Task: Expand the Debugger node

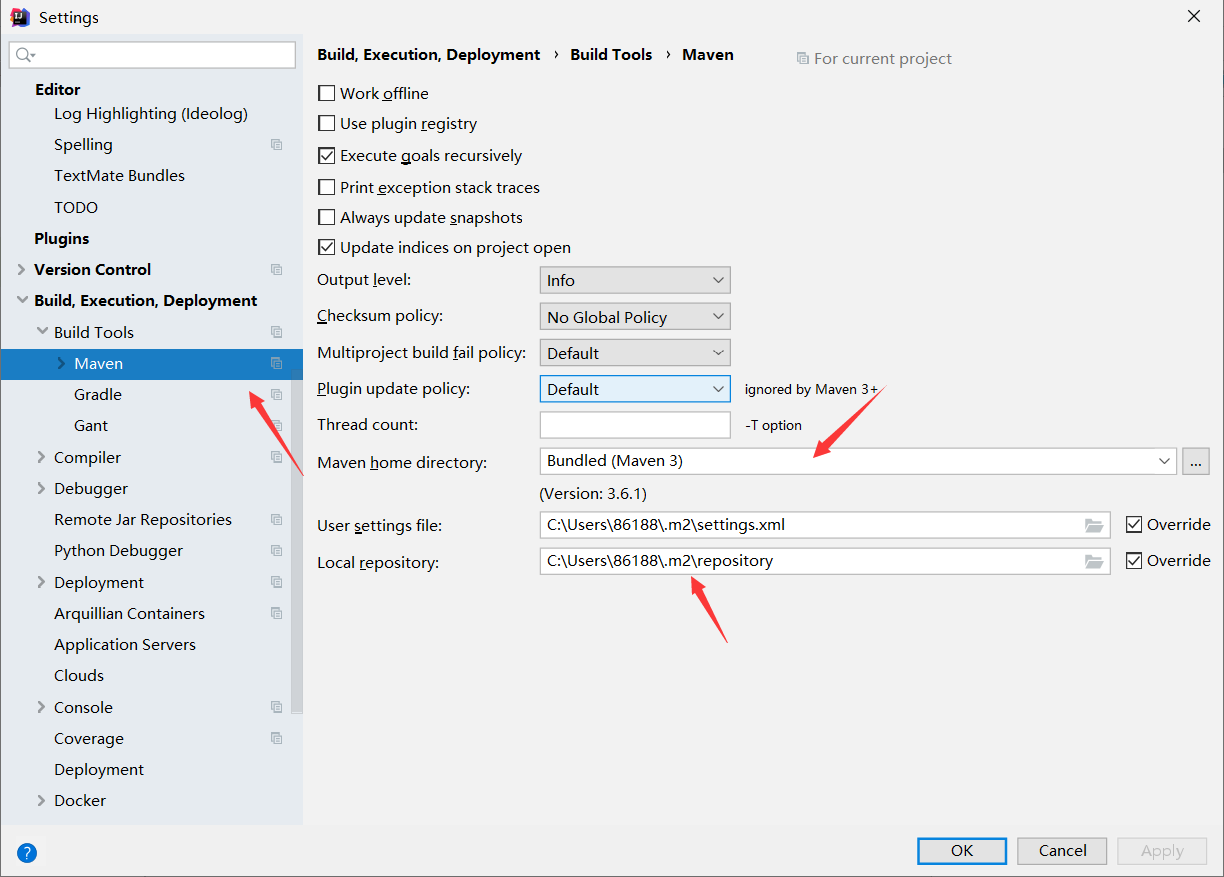Action: point(41,488)
